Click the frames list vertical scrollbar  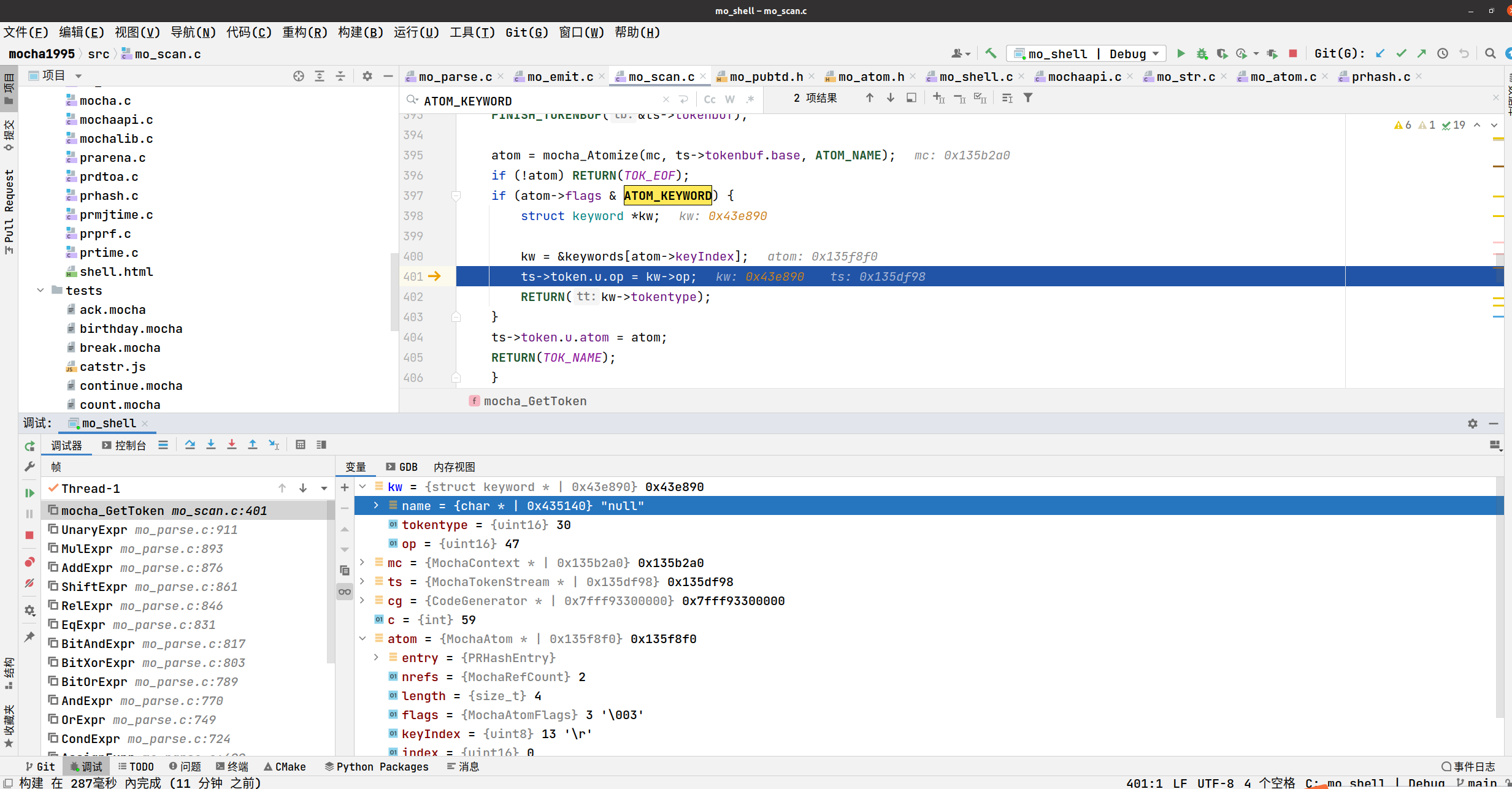pos(331,582)
